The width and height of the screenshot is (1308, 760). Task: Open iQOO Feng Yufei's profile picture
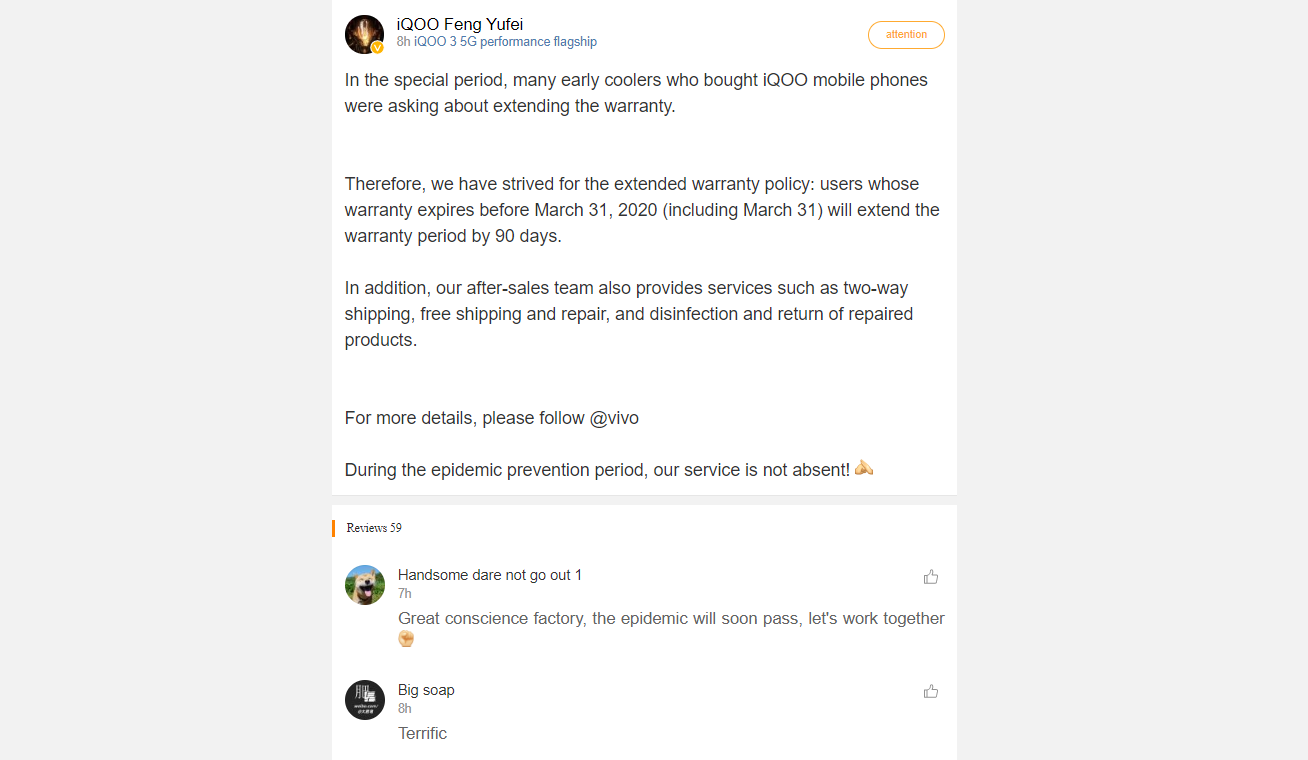363,34
